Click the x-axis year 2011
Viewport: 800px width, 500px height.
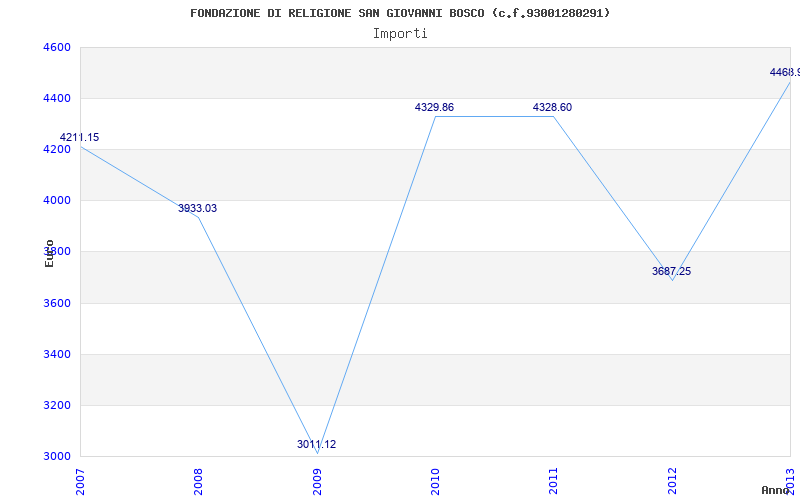tap(554, 482)
